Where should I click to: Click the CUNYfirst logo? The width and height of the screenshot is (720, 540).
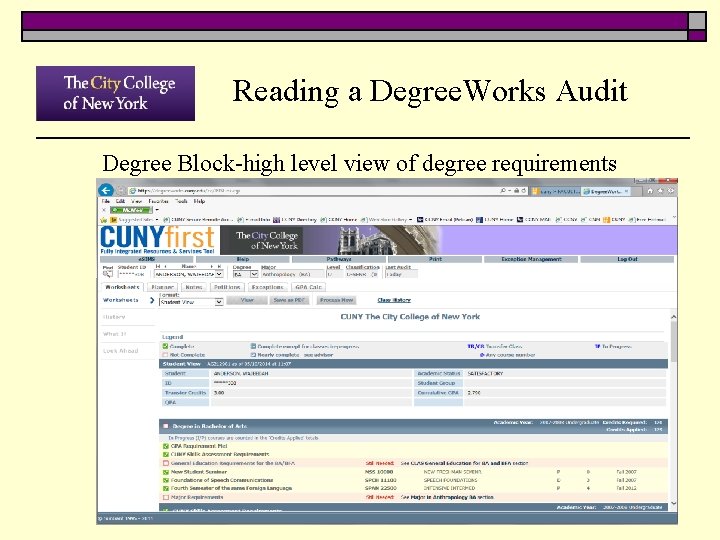(158, 240)
